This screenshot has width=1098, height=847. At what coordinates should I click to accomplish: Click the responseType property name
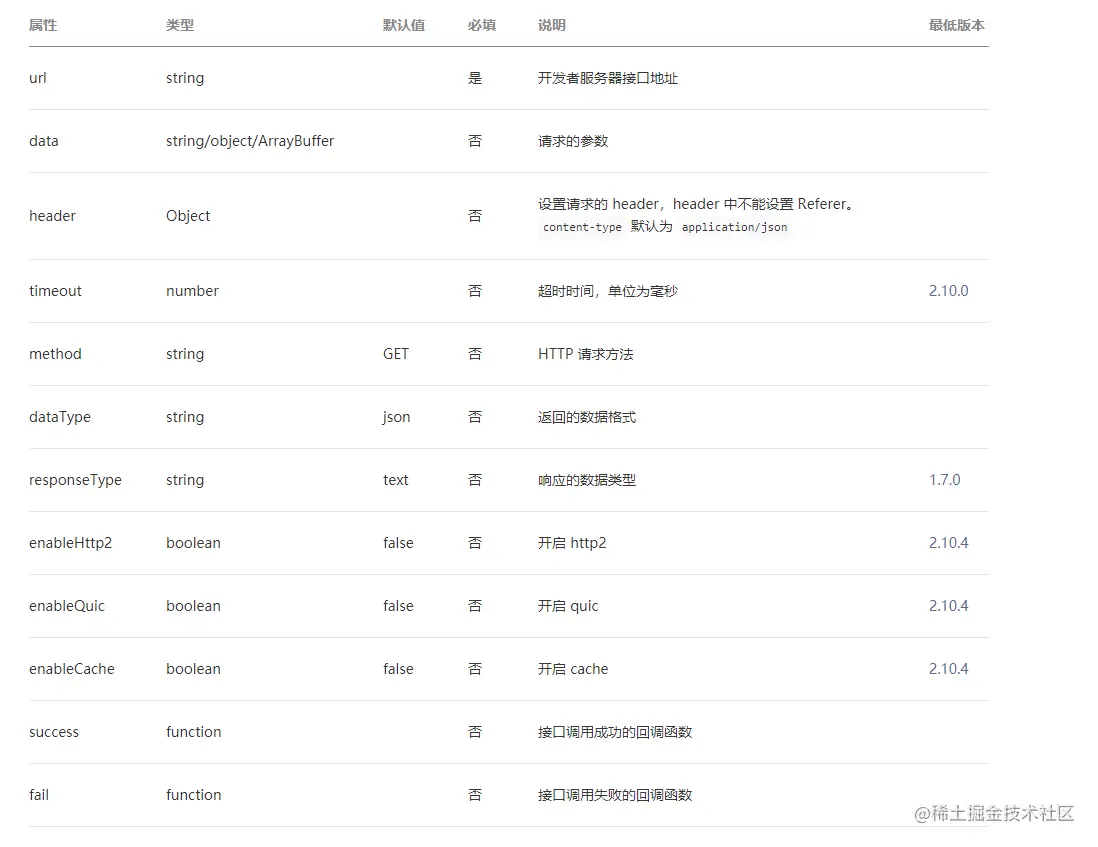click(75, 480)
